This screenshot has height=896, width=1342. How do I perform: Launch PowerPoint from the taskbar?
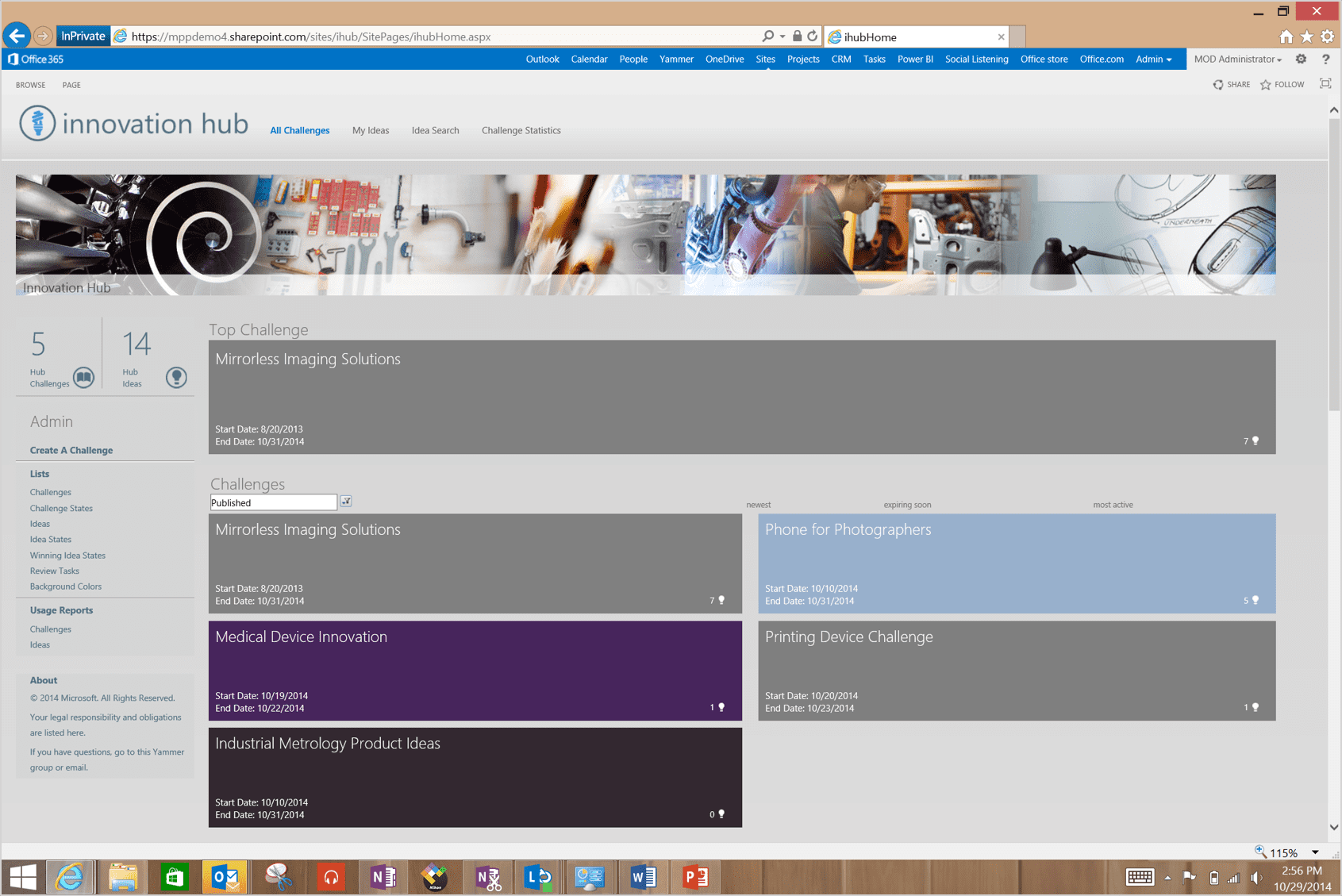point(694,877)
